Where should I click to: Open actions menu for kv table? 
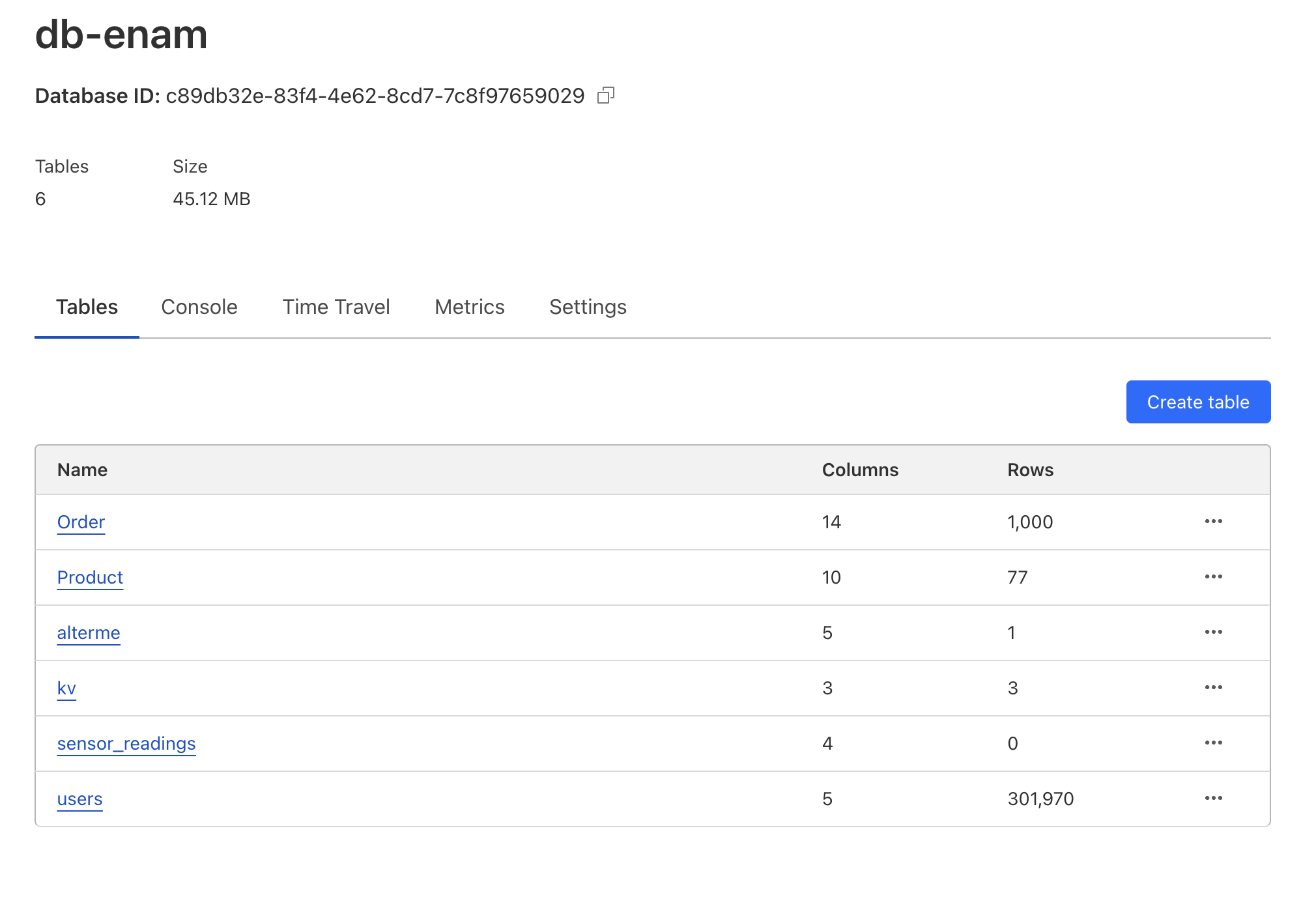(x=1213, y=688)
